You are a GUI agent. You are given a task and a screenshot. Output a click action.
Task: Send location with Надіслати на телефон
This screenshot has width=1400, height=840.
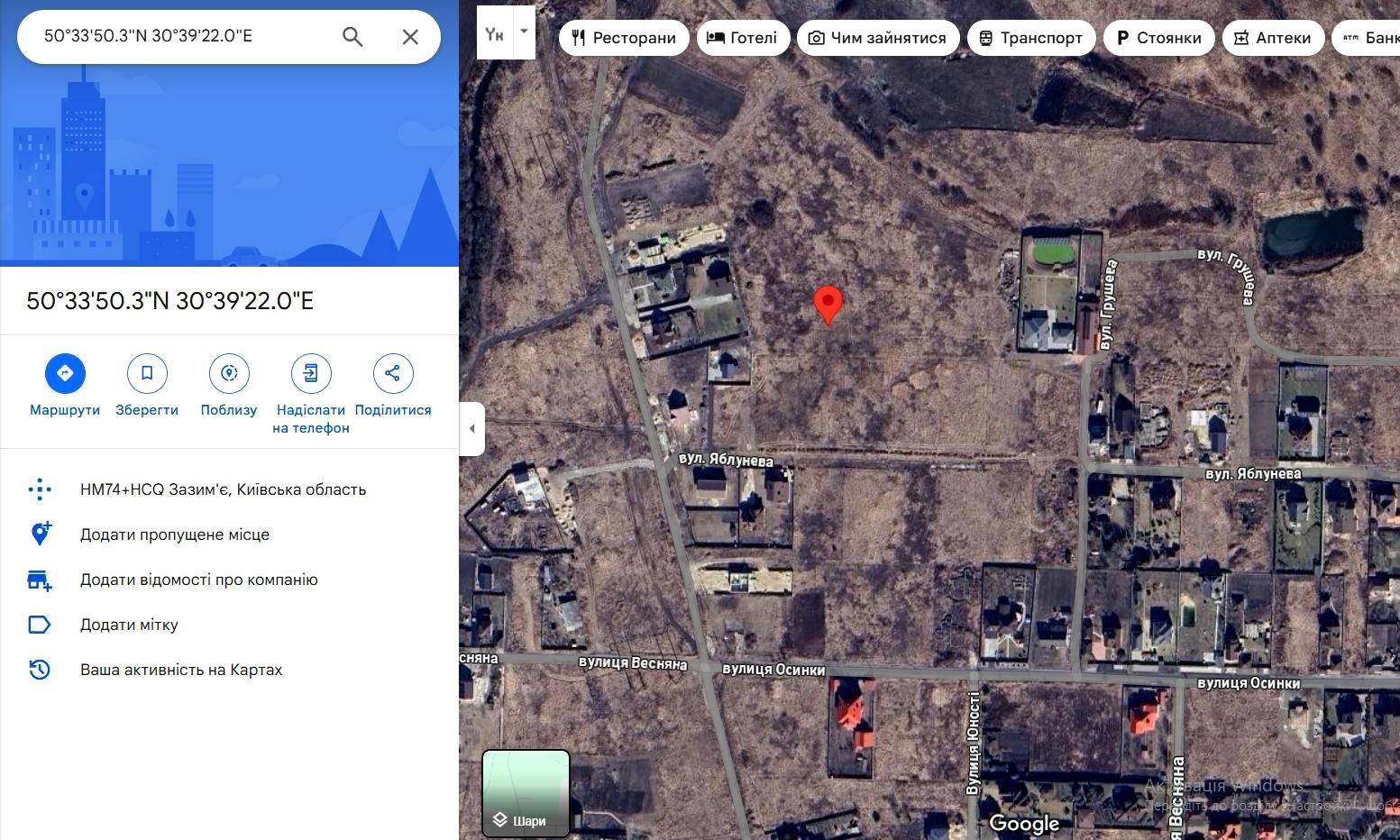click(x=311, y=373)
